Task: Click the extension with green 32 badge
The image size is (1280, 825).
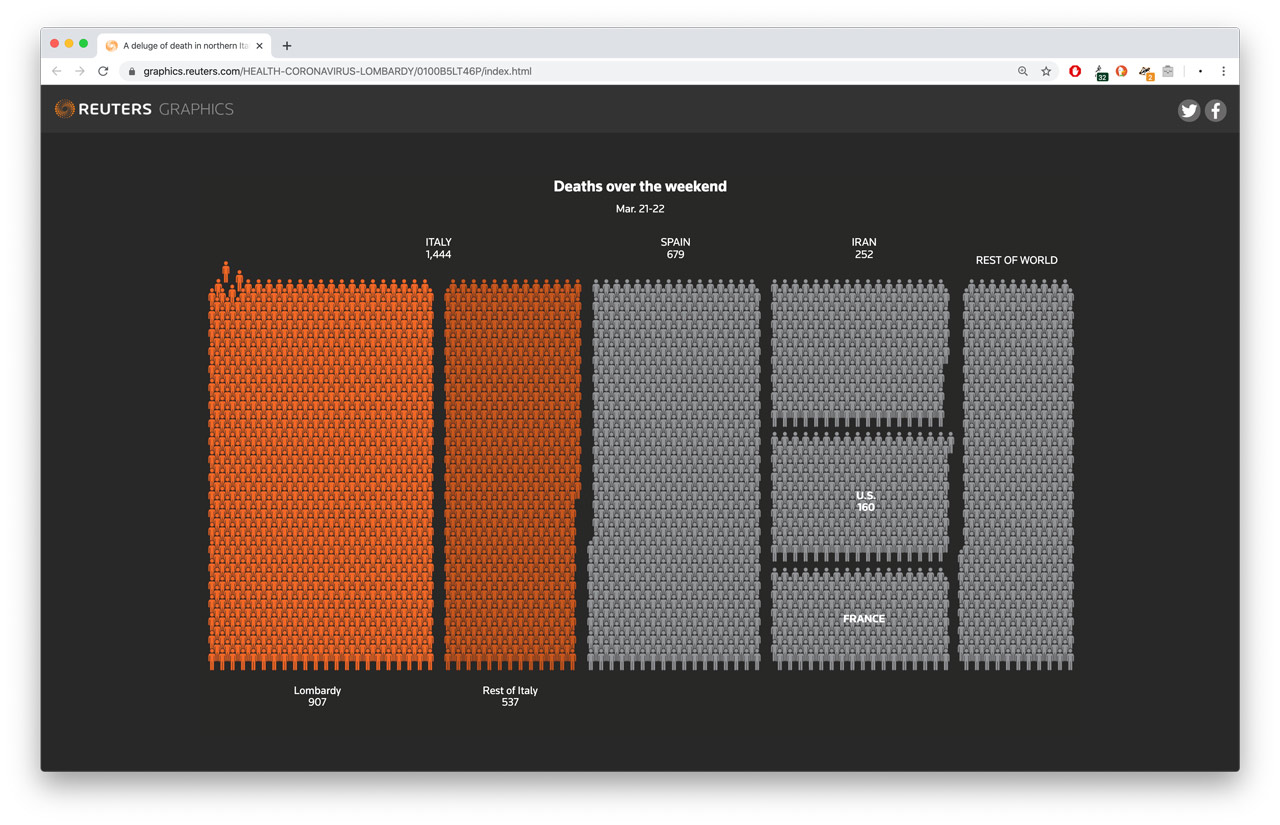Action: click(1100, 73)
